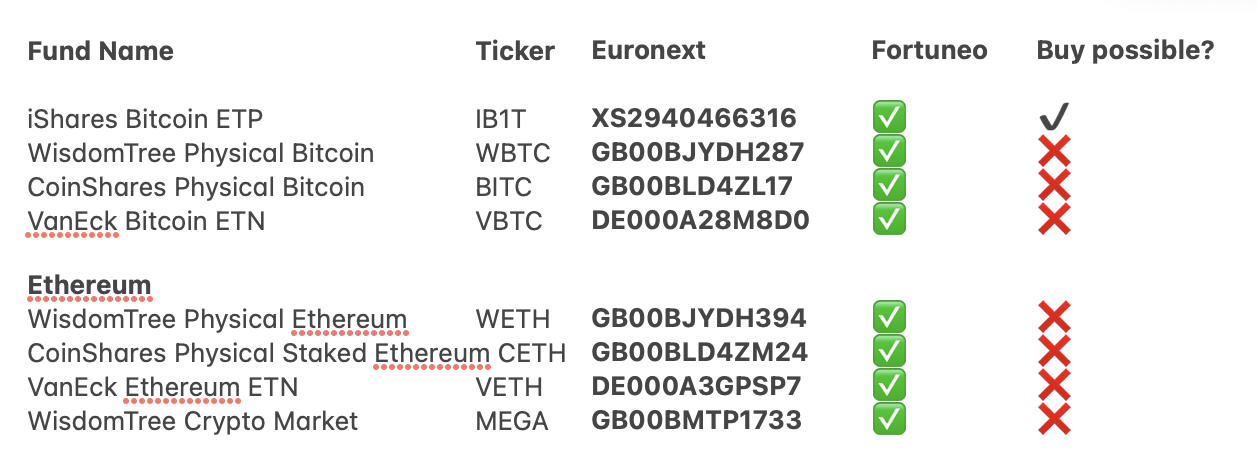Click ISIN code GB00BMTP1733

696,420
